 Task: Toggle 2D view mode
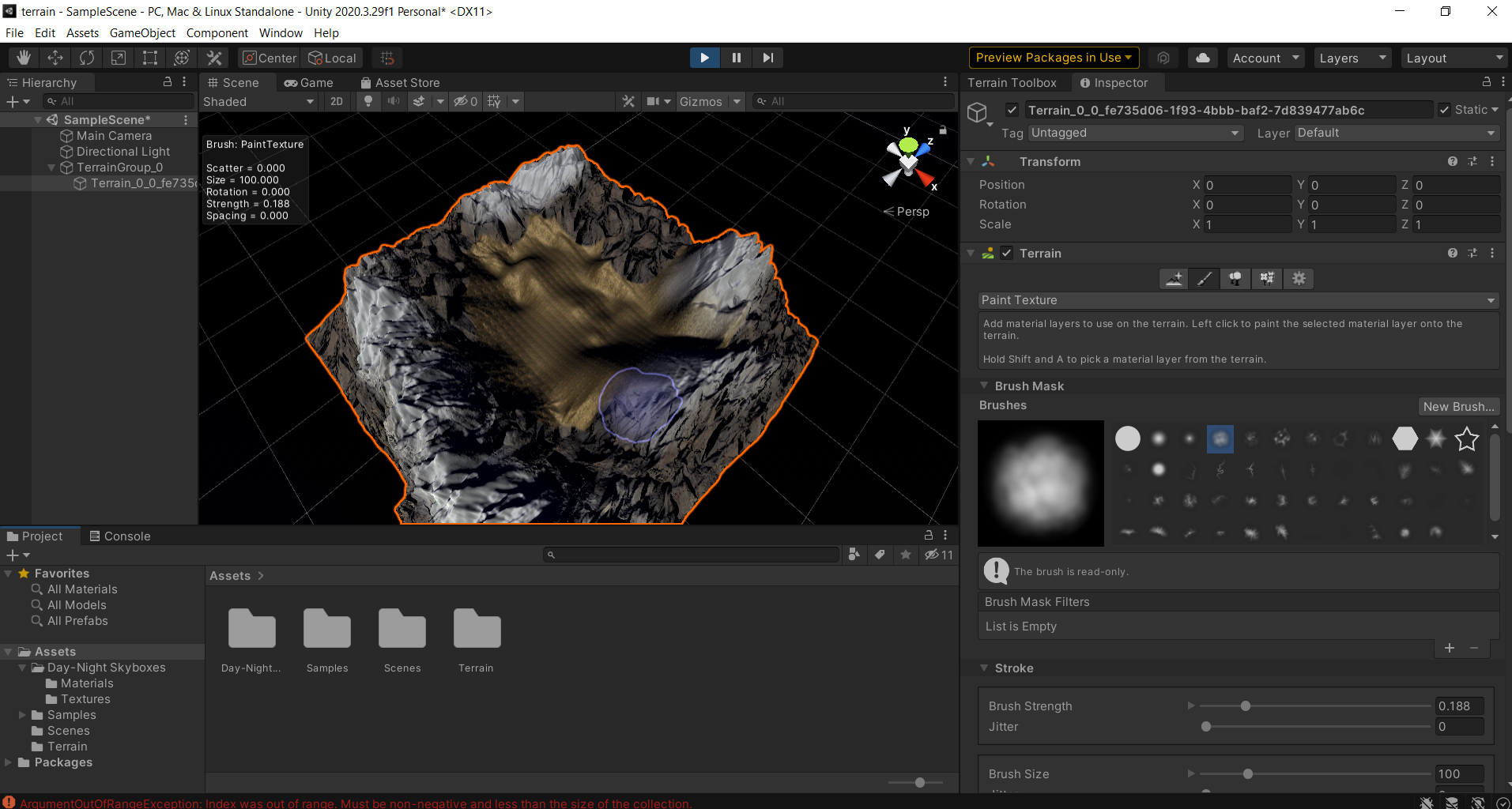[337, 101]
